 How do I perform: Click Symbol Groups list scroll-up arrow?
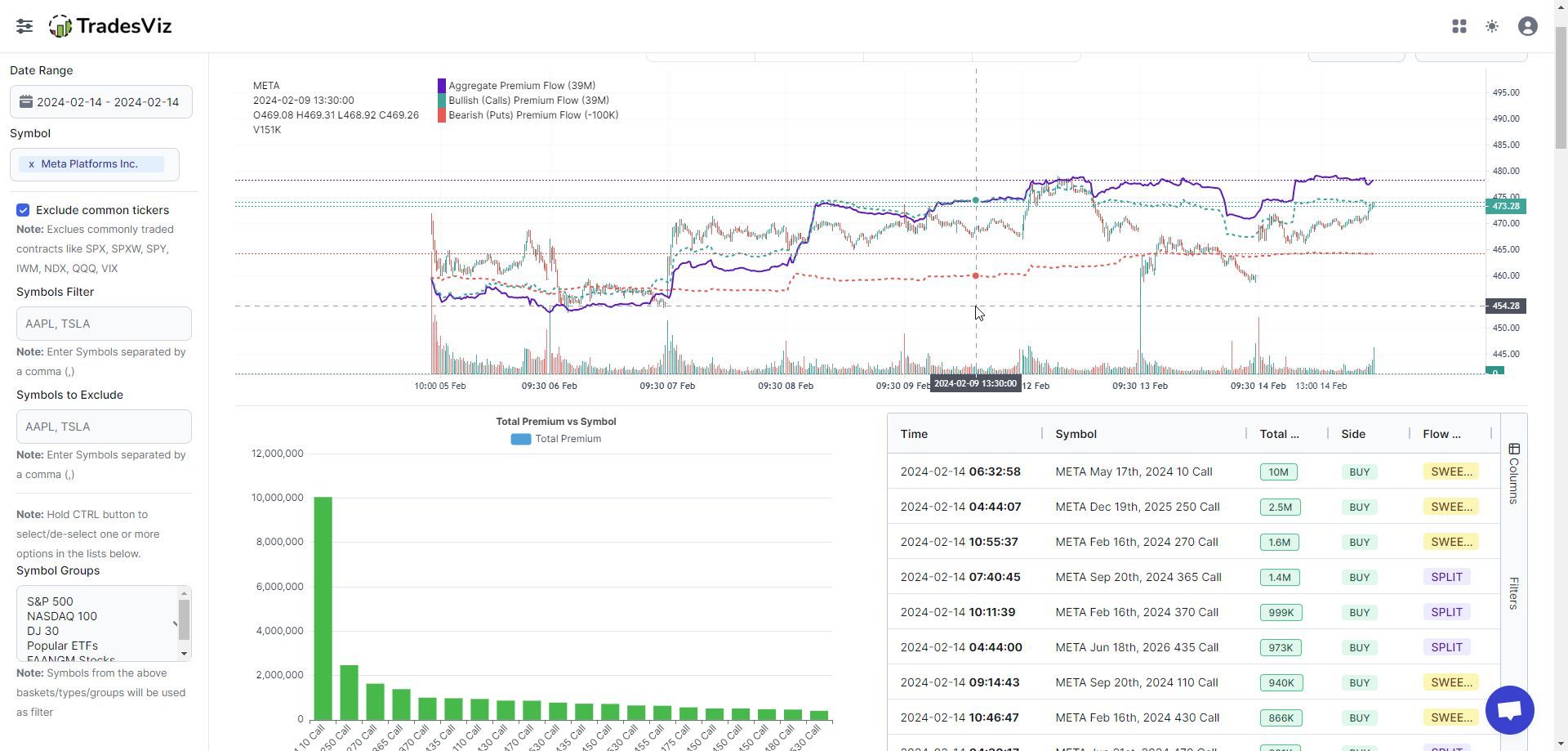tap(184, 593)
